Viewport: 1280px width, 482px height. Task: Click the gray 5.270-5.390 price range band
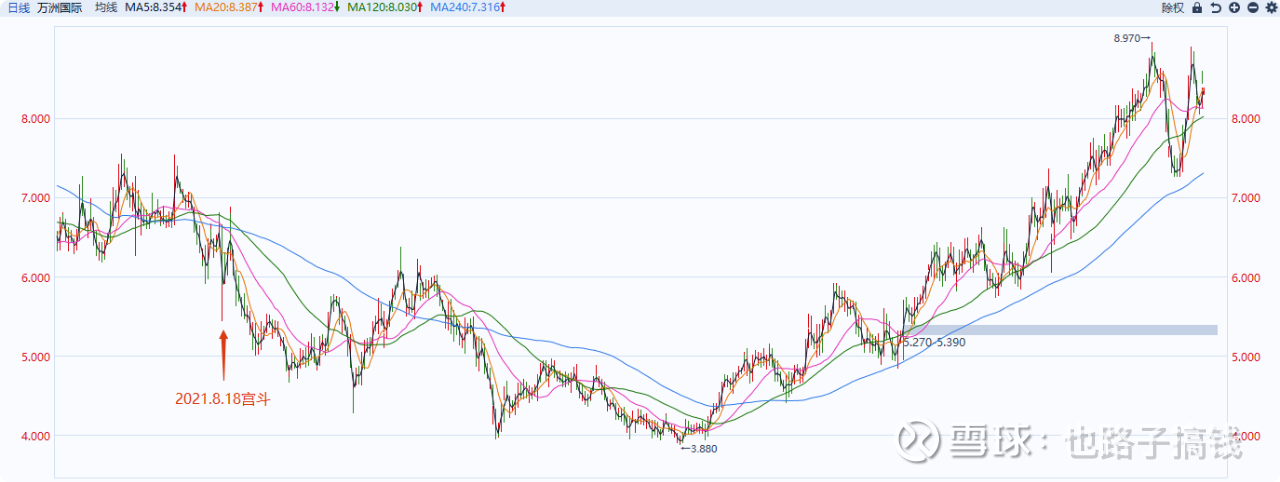click(1060, 330)
